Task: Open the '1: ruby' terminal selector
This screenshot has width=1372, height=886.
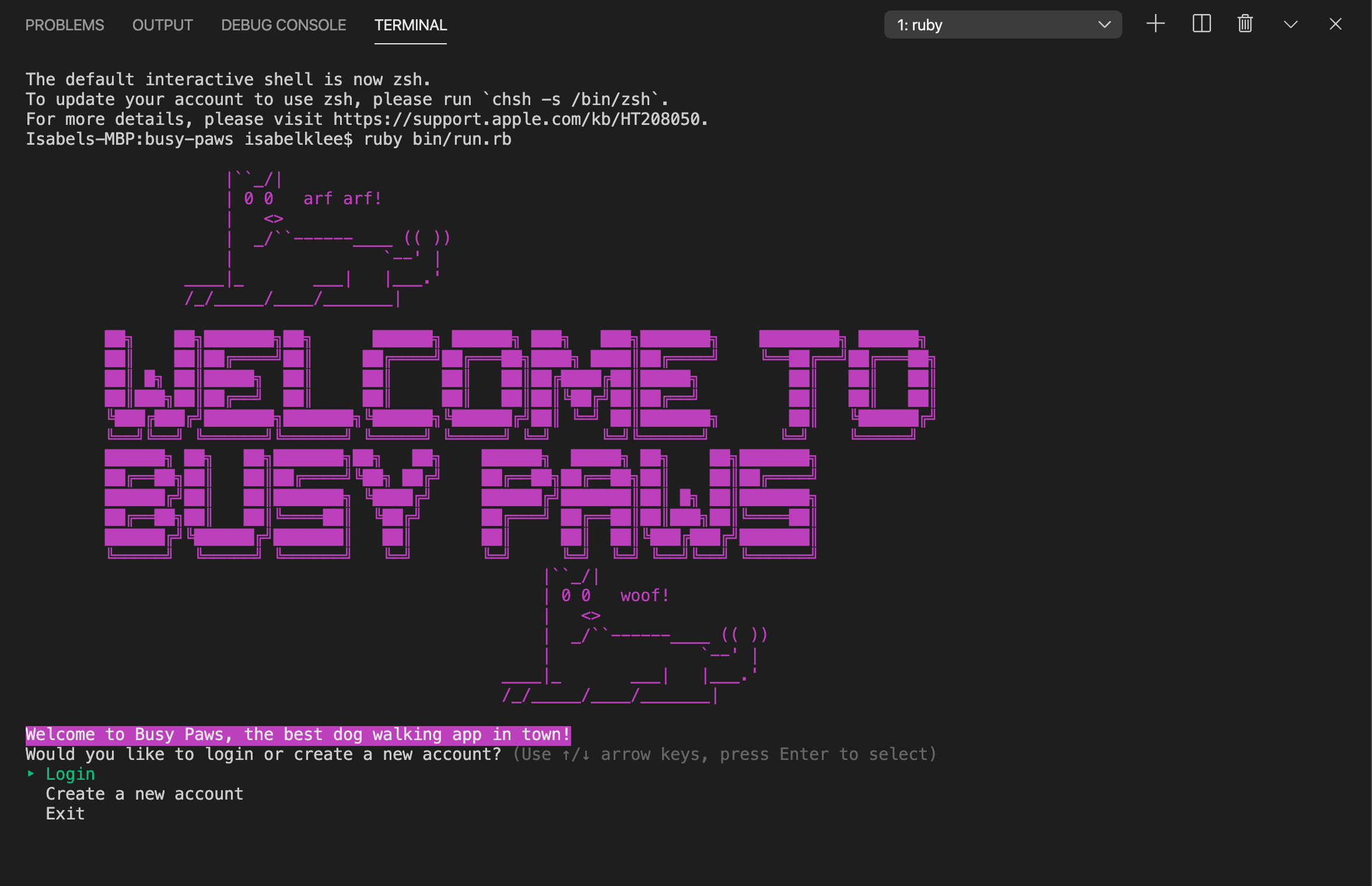Action: pos(1002,25)
